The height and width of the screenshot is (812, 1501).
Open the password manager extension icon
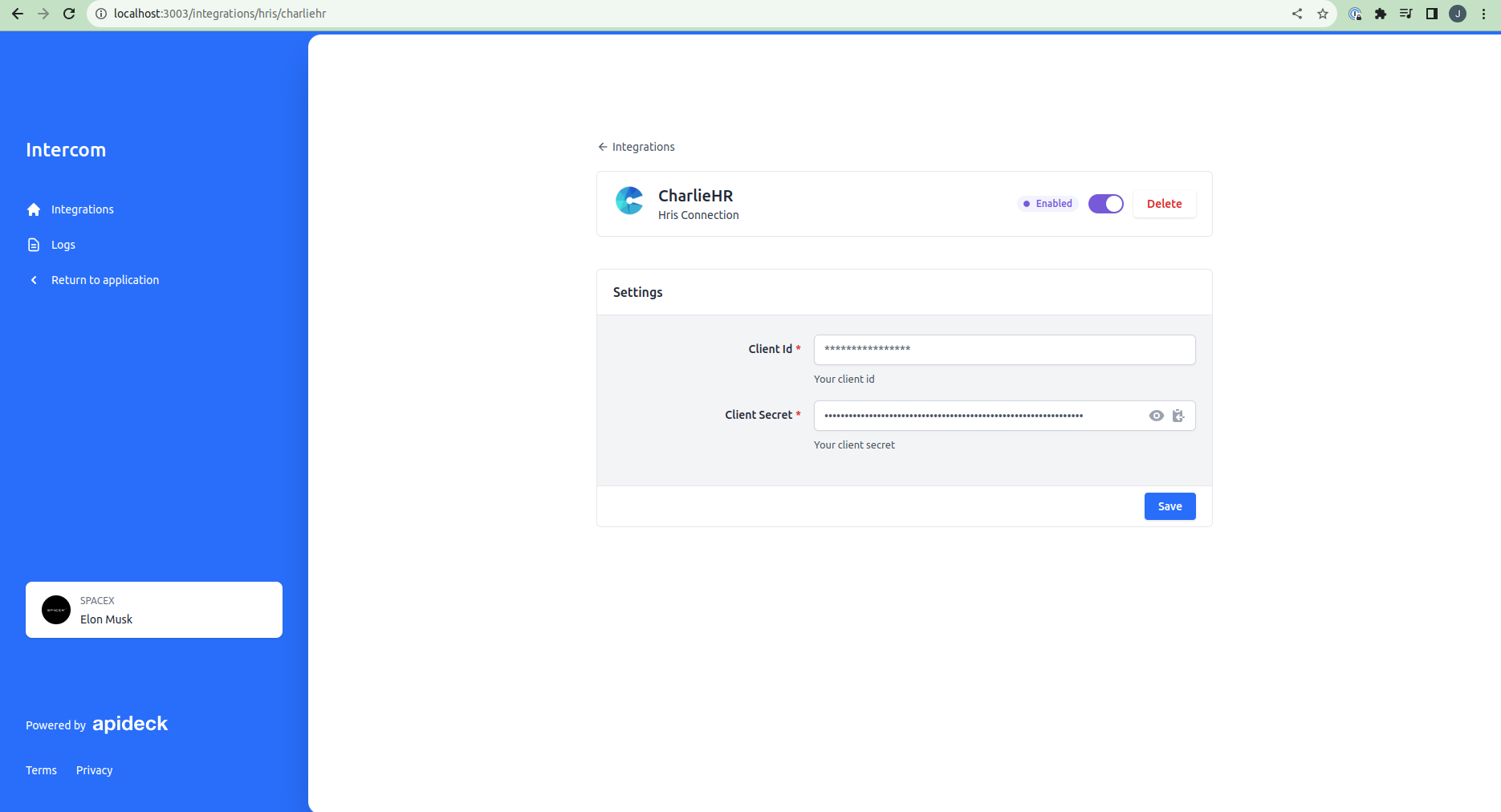tap(1355, 14)
